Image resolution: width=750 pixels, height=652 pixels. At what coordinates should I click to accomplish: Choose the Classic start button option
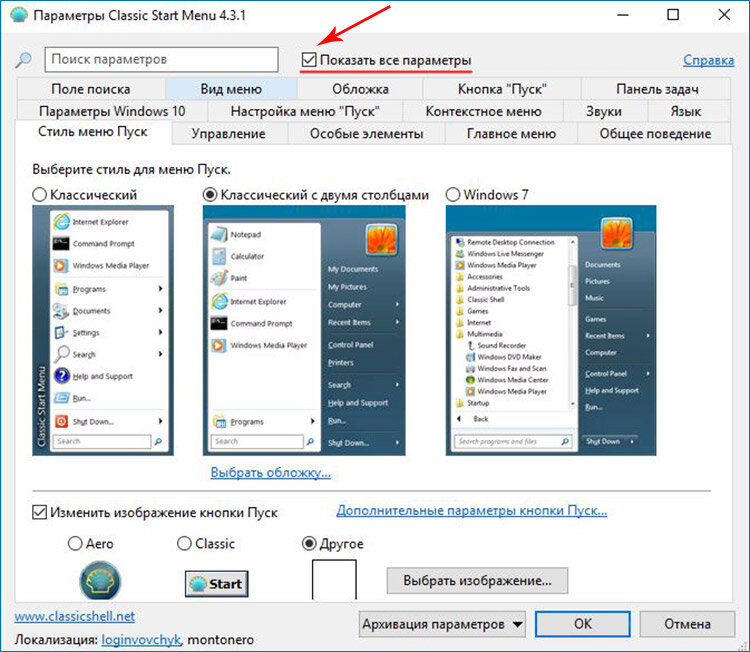point(184,543)
